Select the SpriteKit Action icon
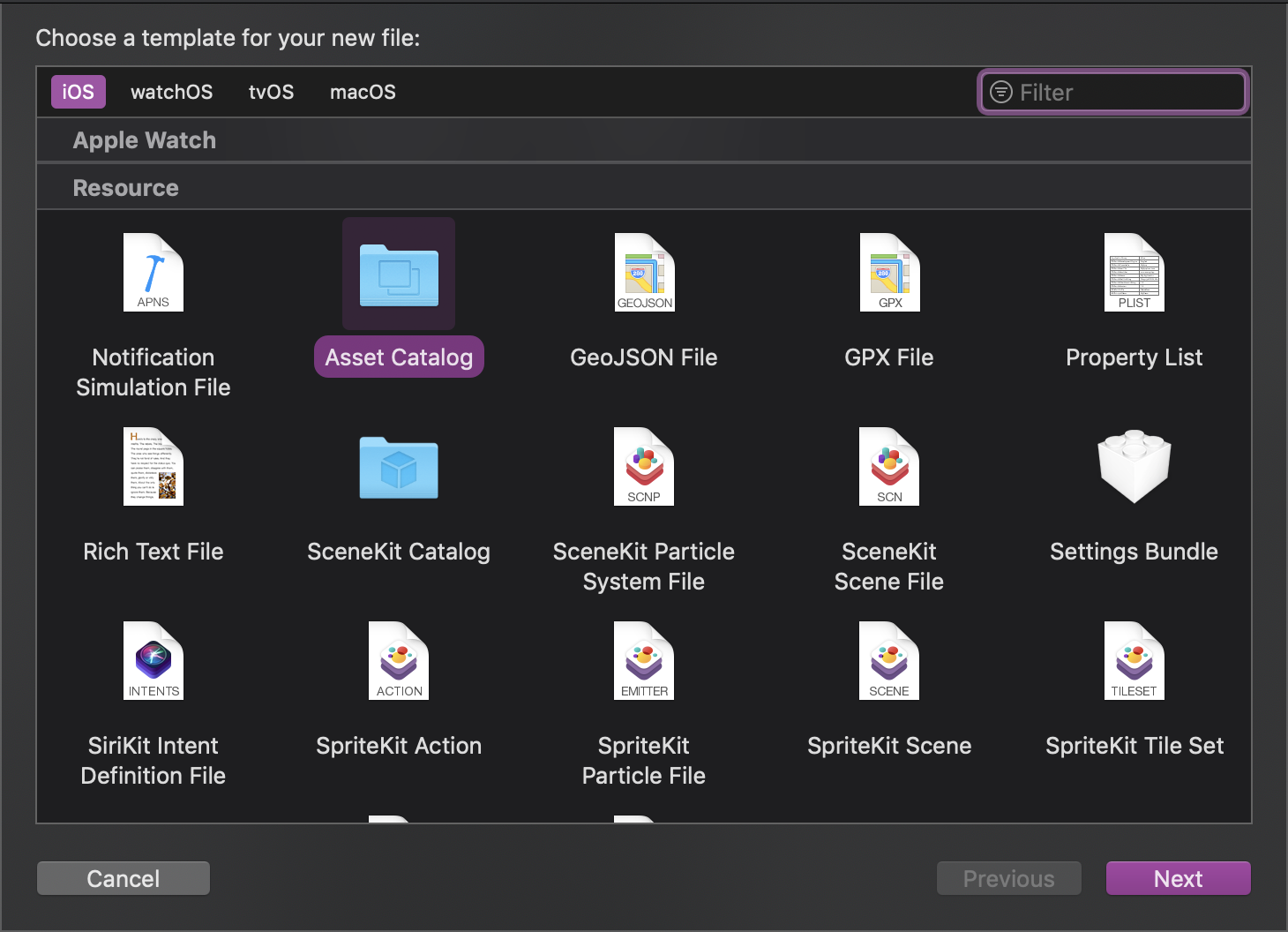1288x932 pixels. (399, 661)
